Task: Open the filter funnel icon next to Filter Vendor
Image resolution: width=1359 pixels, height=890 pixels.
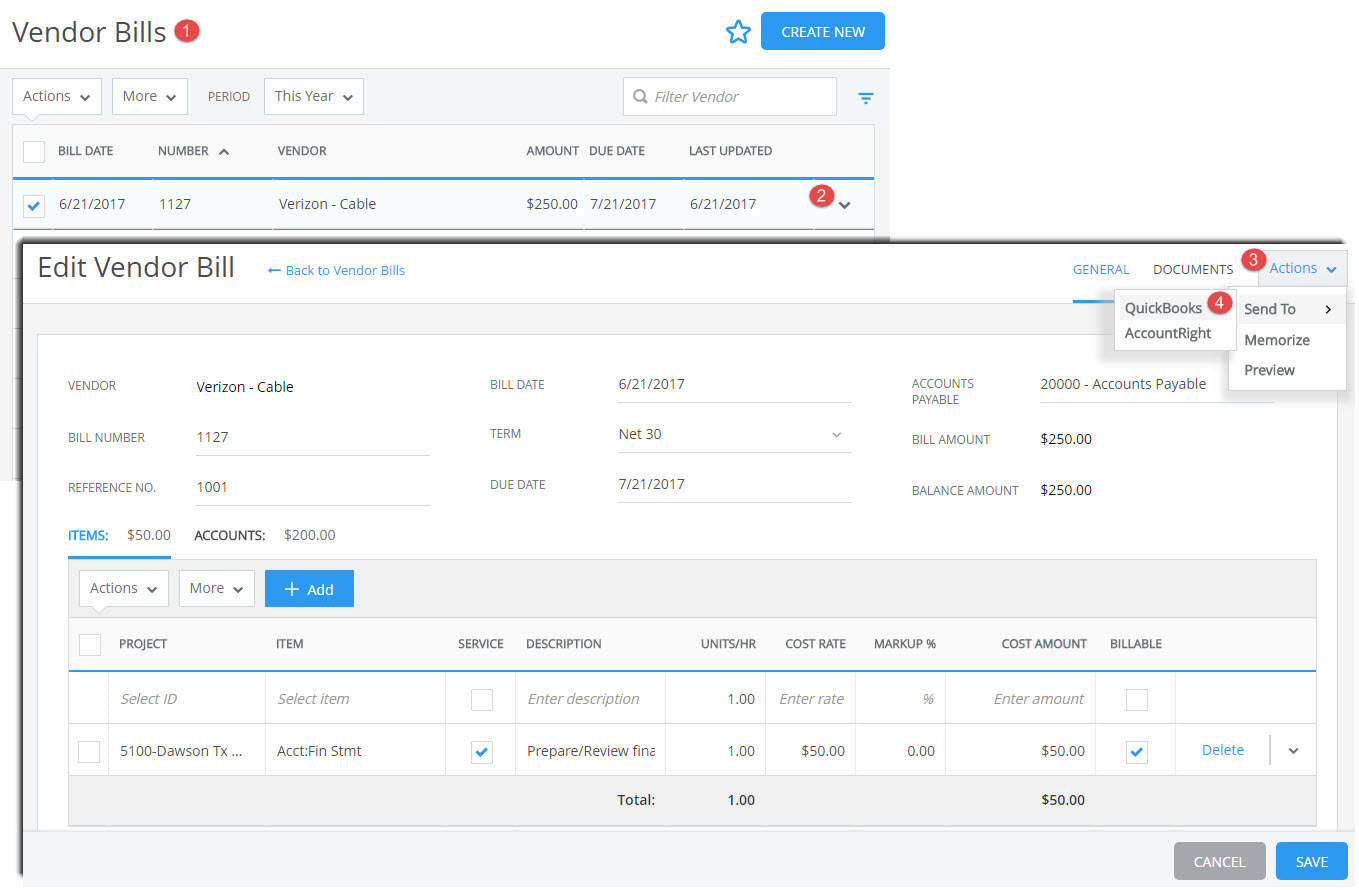Action: (x=866, y=97)
